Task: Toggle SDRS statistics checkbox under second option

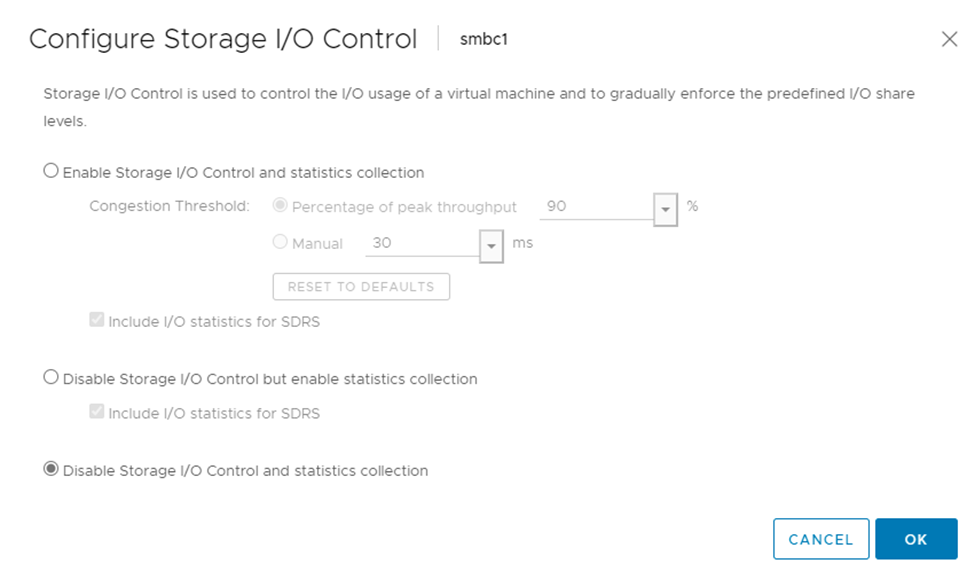Action: pyautogui.click(x=97, y=412)
